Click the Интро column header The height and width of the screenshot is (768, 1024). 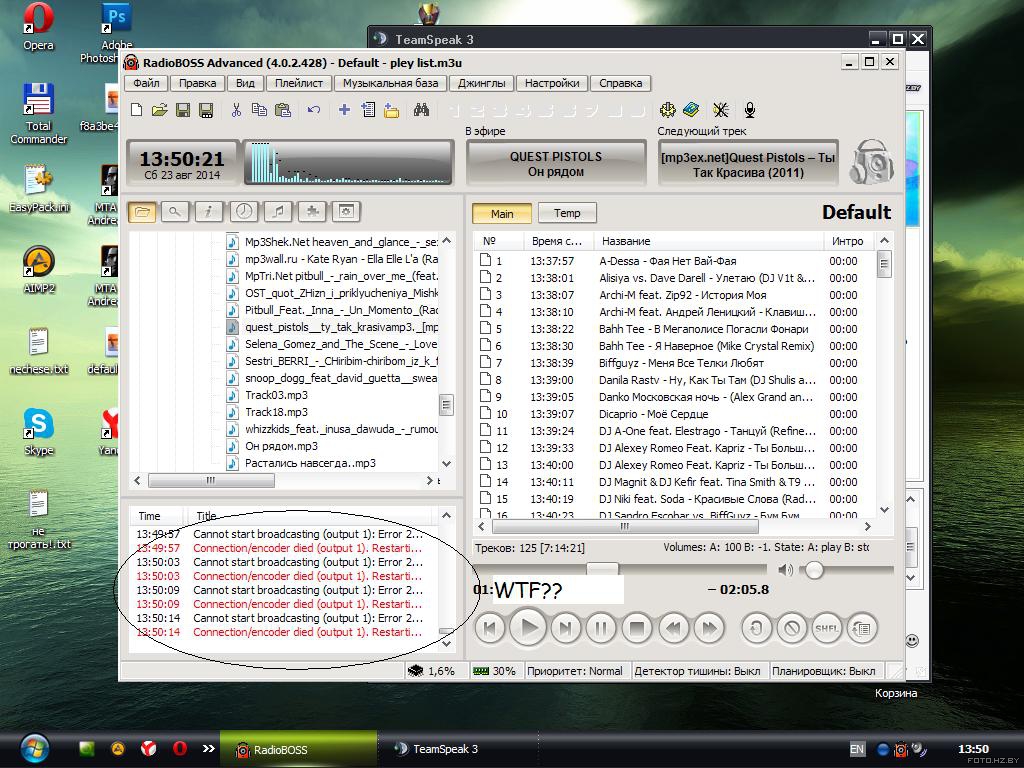click(x=848, y=241)
